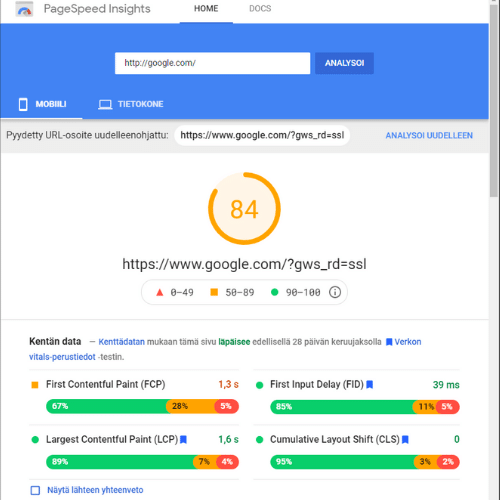Click the large https://www.google.com/?gws_rd=ssl heading
The height and width of the screenshot is (500, 500).
tap(244, 264)
